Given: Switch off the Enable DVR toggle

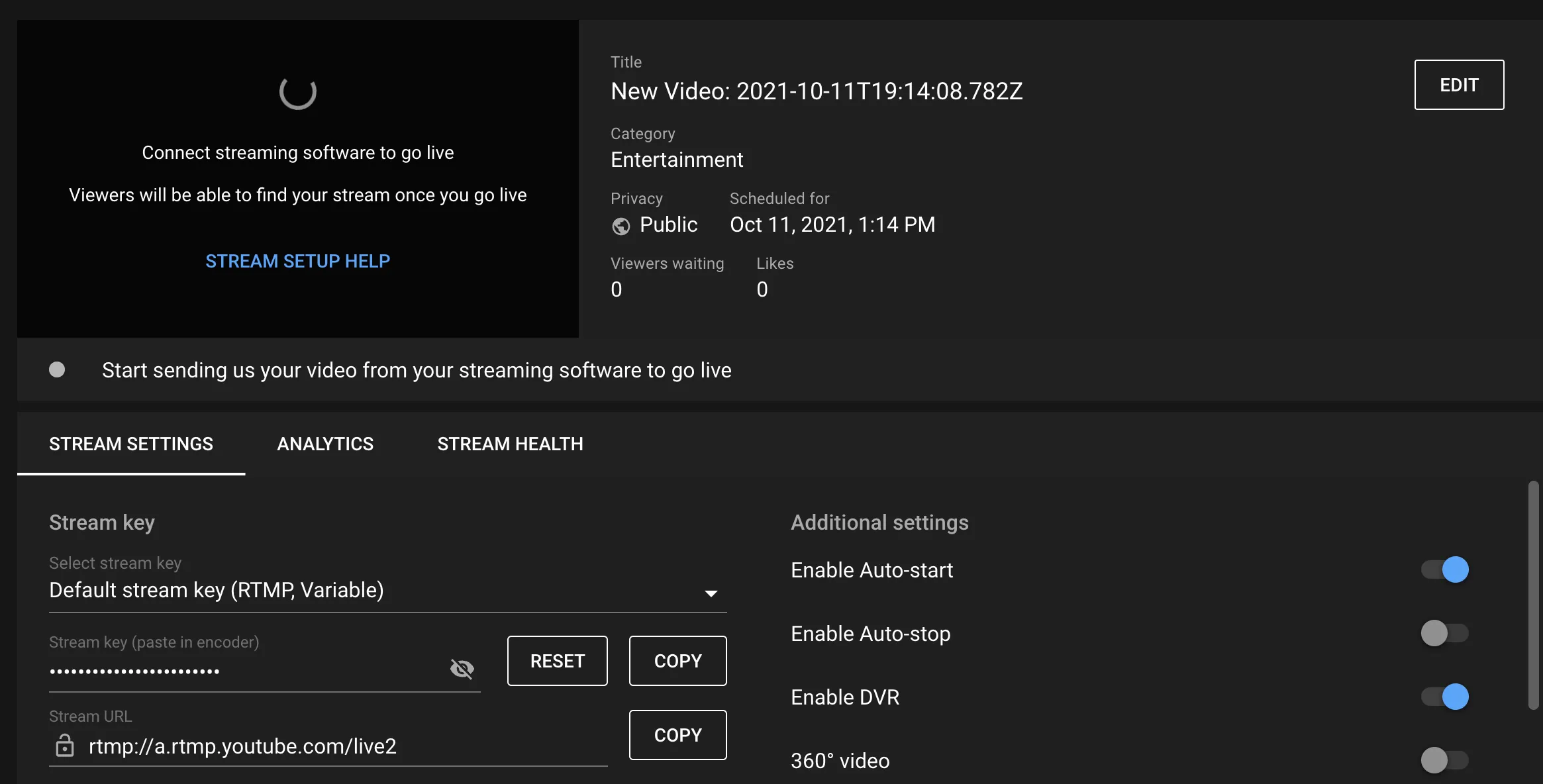Looking at the screenshot, I should [x=1444, y=697].
